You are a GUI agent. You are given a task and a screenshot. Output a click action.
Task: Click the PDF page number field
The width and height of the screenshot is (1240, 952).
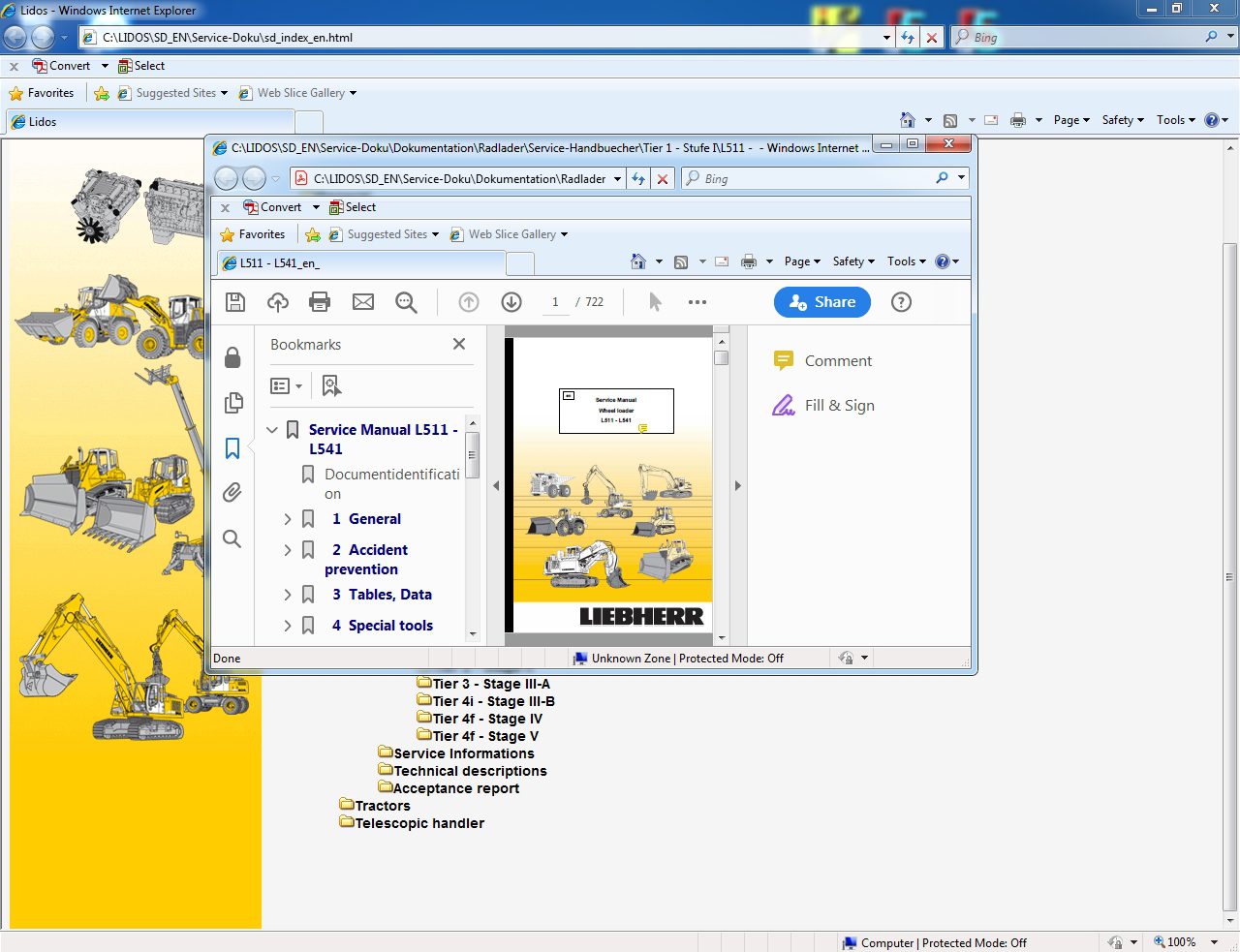pos(555,302)
